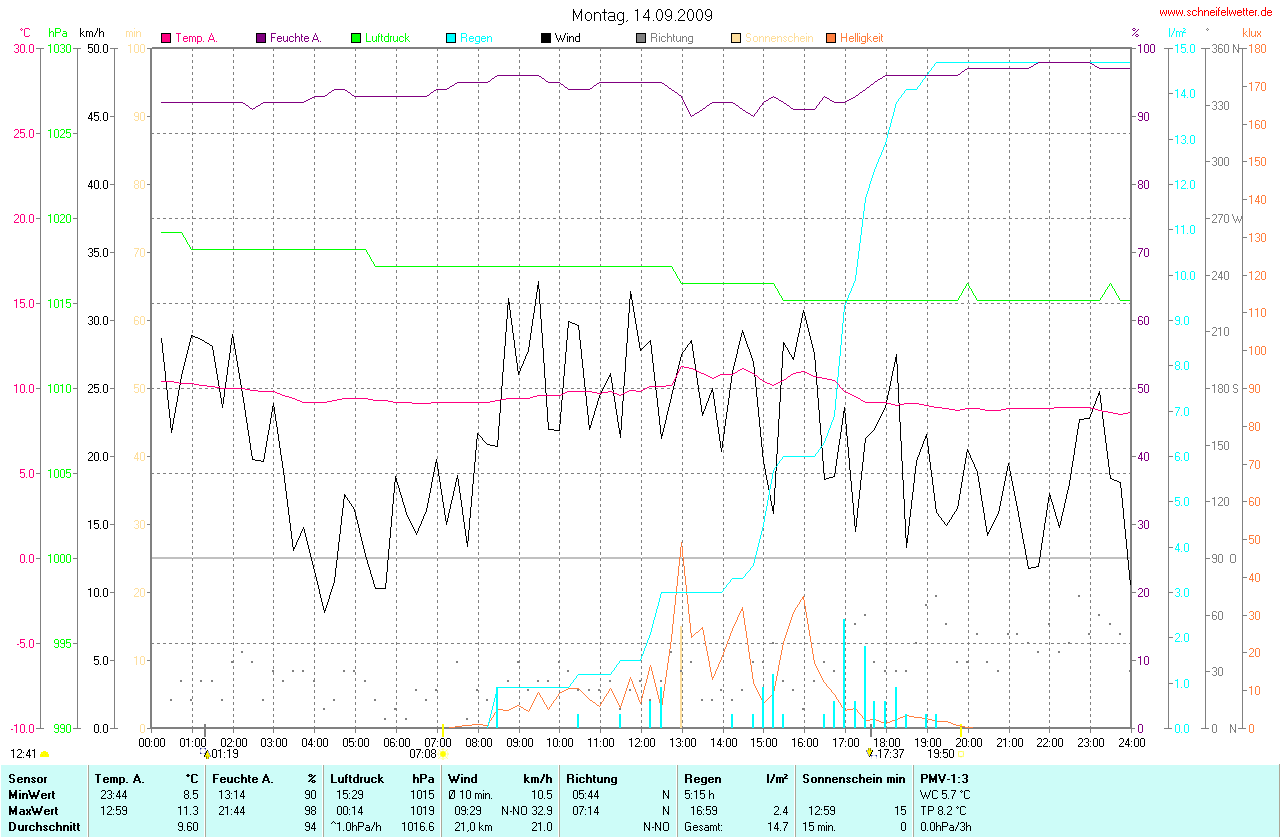
Task: Click the km/h axis unit label
Action: tap(93, 33)
